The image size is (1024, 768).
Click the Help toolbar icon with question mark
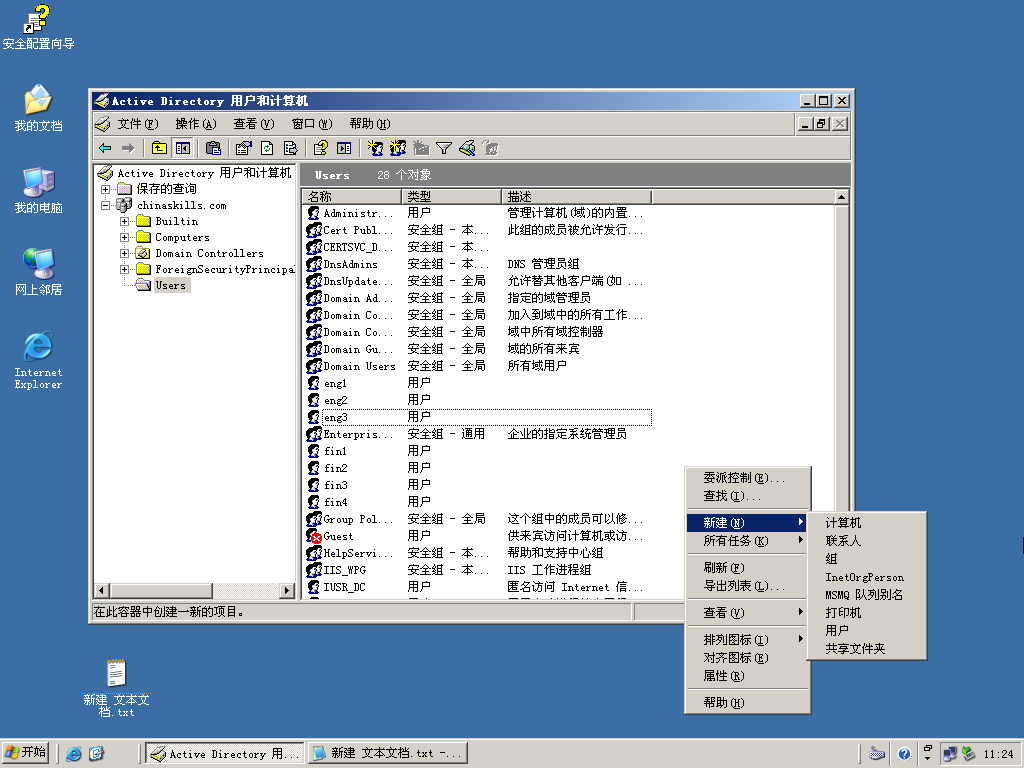[x=320, y=148]
